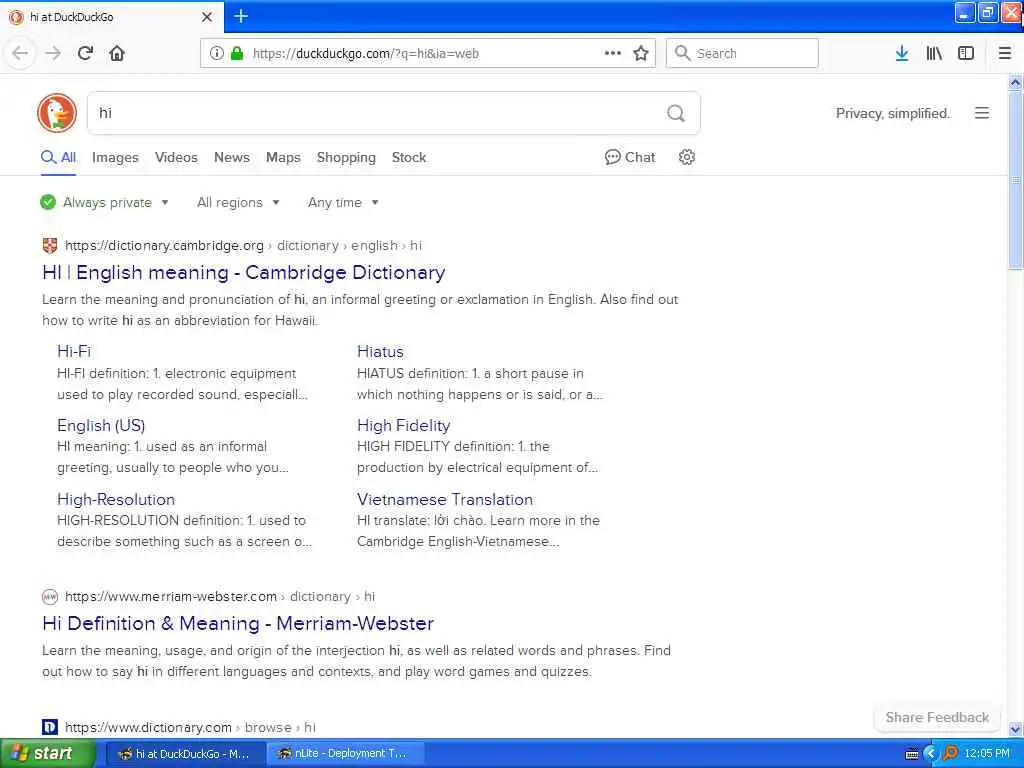Select hi at DuckDuckGo taskbar button

coord(185,754)
